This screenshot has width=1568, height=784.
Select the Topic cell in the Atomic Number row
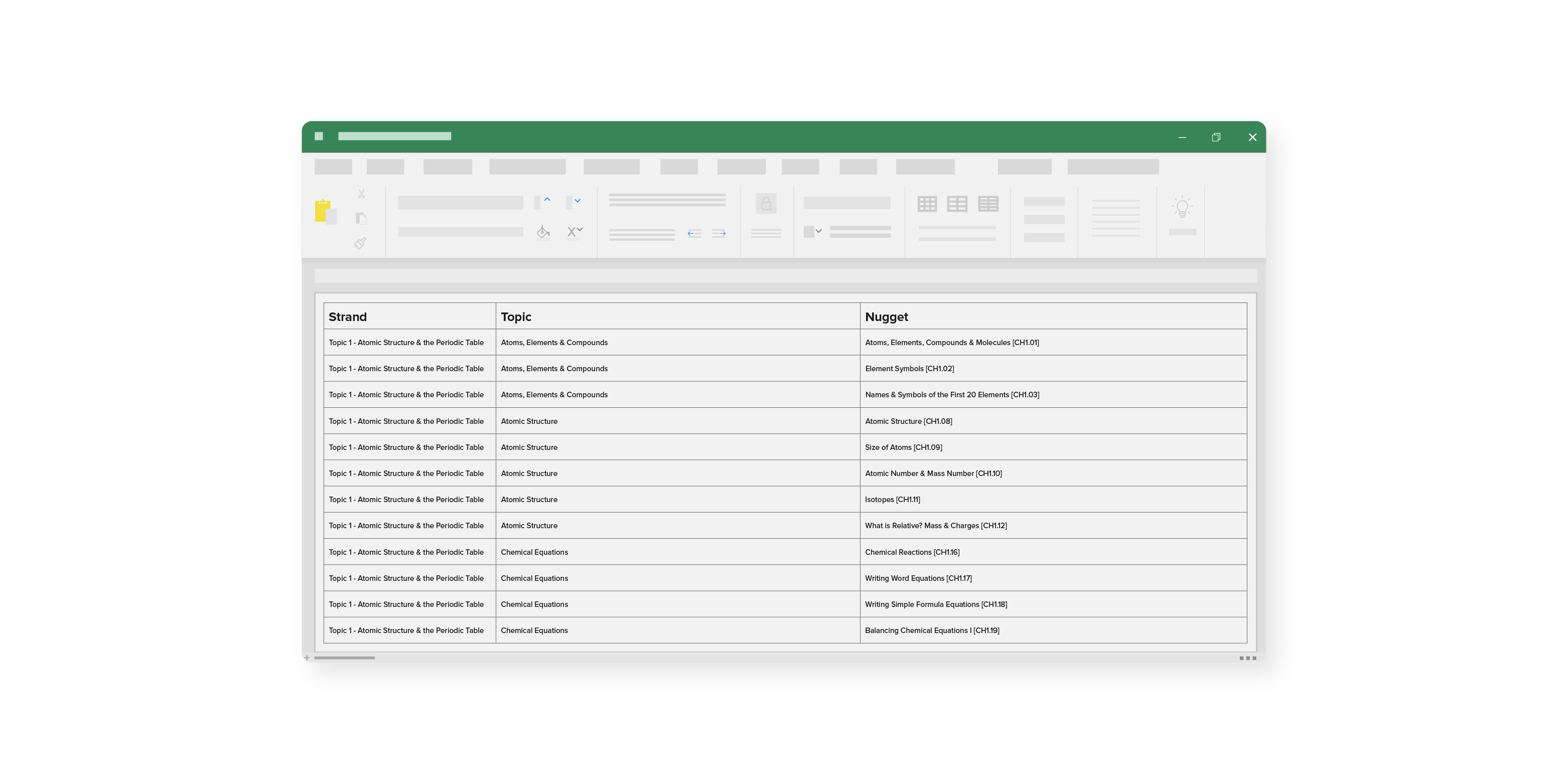click(677, 474)
